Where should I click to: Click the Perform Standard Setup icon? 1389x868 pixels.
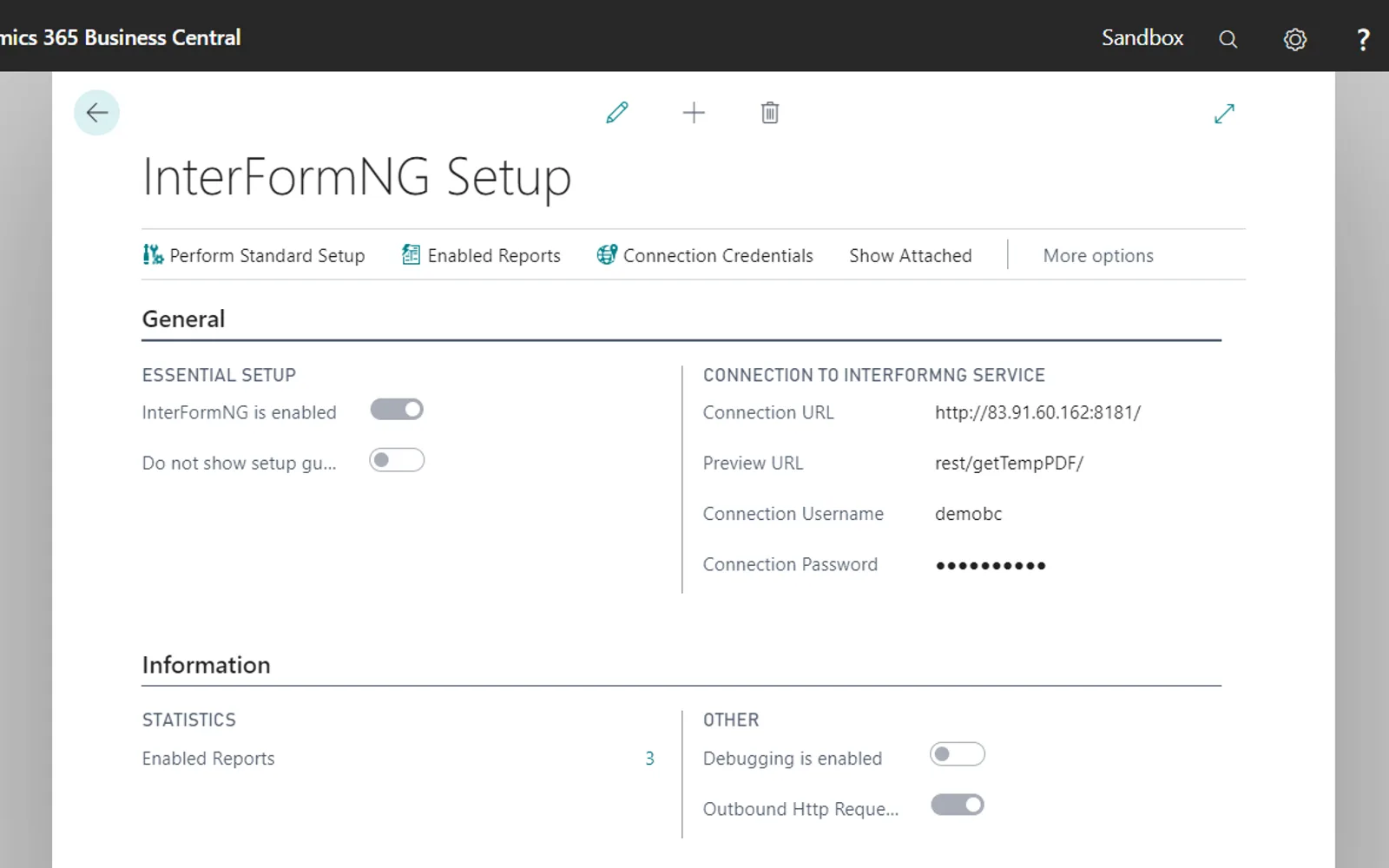tap(153, 254)
